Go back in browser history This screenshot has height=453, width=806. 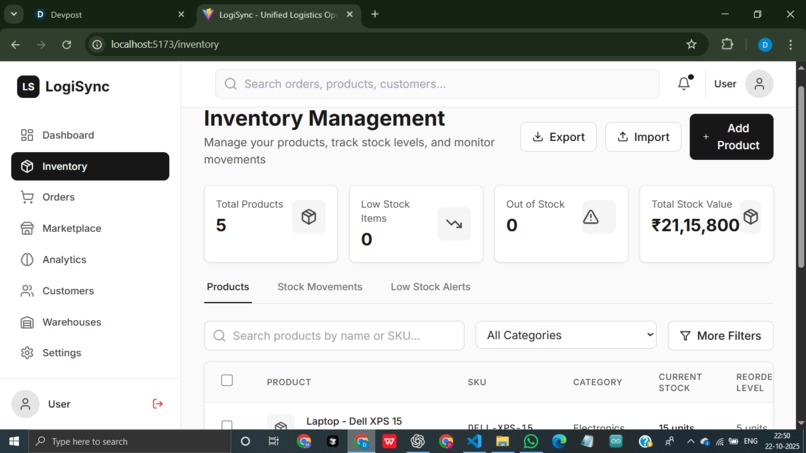(15, 45)
